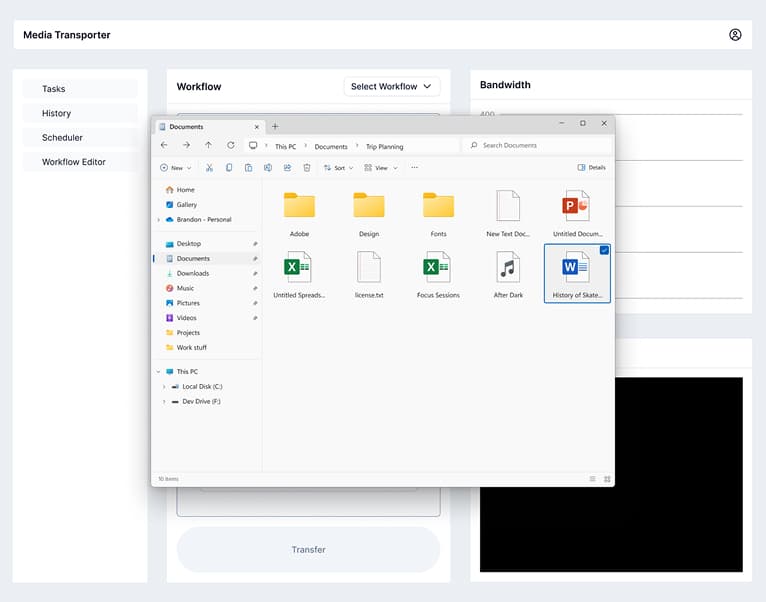Screen dimensions: 766x602
Task: Click the Share icon in toolbar
Action: click(287, 168)
